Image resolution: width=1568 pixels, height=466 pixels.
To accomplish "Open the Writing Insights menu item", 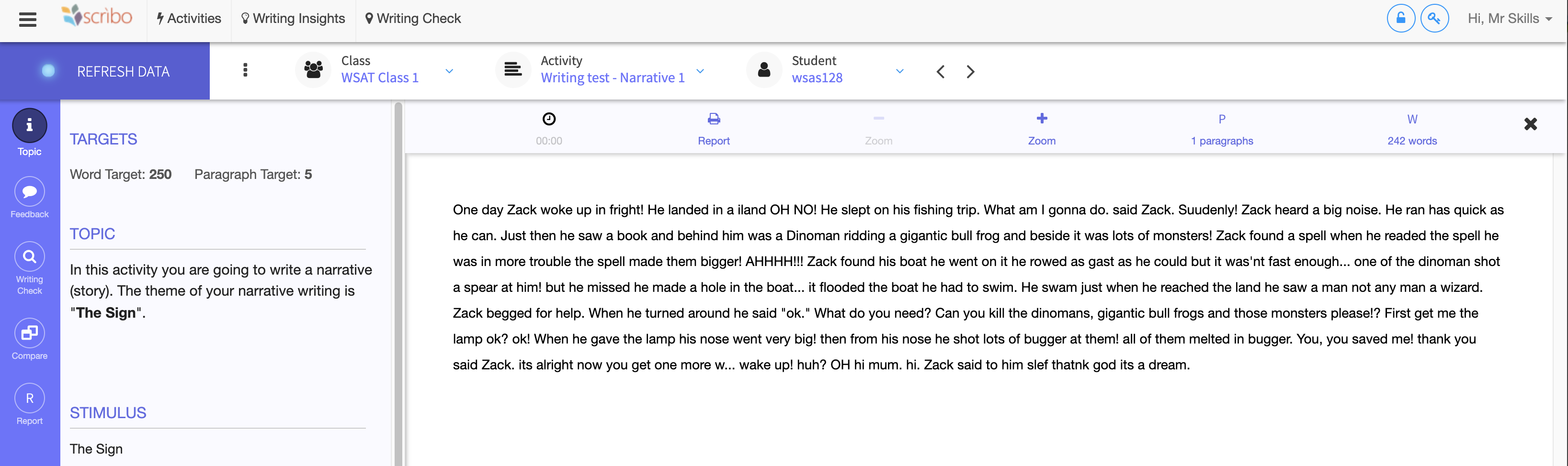I will point(294,19).
